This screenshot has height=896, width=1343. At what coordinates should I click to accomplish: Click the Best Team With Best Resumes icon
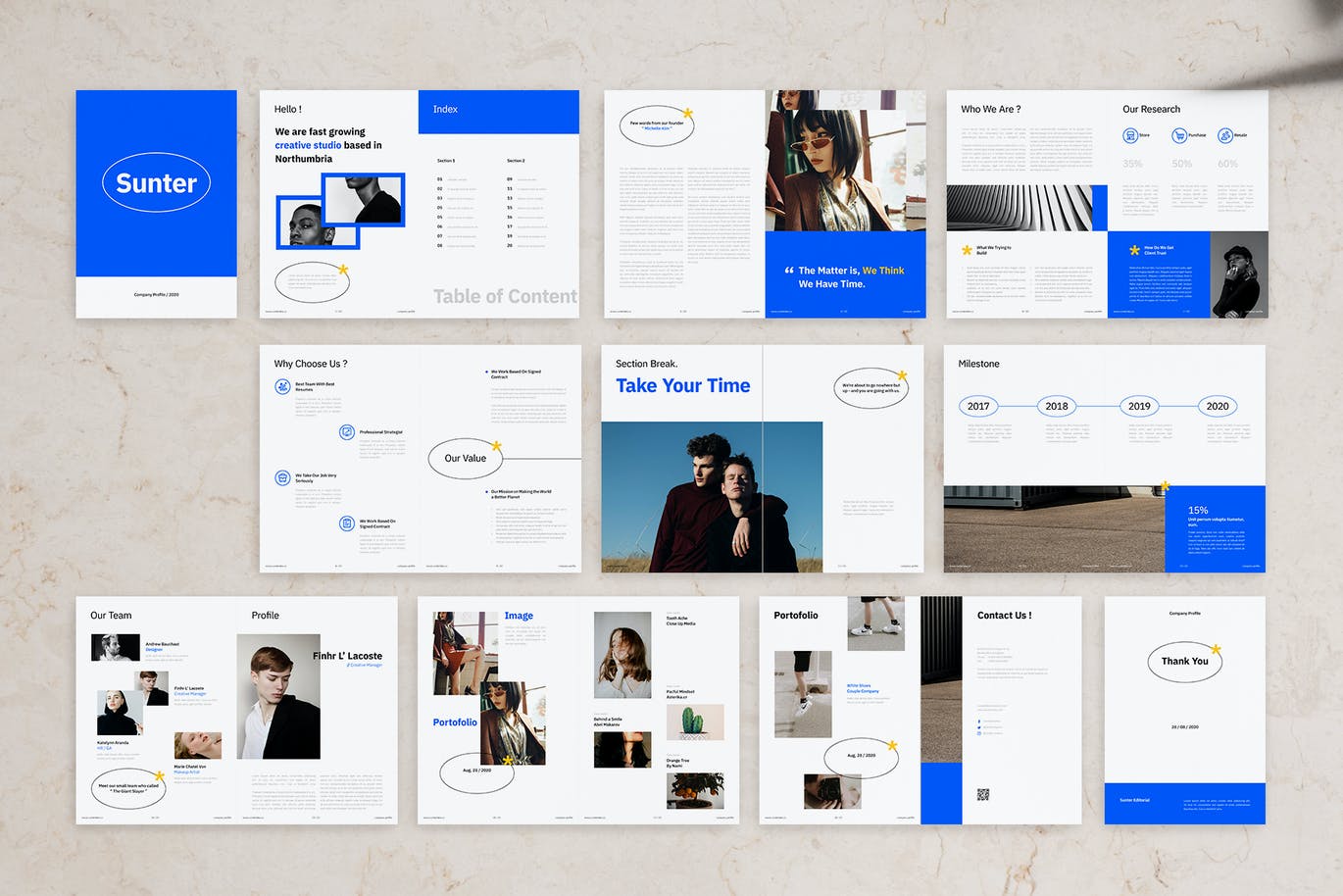282,387
